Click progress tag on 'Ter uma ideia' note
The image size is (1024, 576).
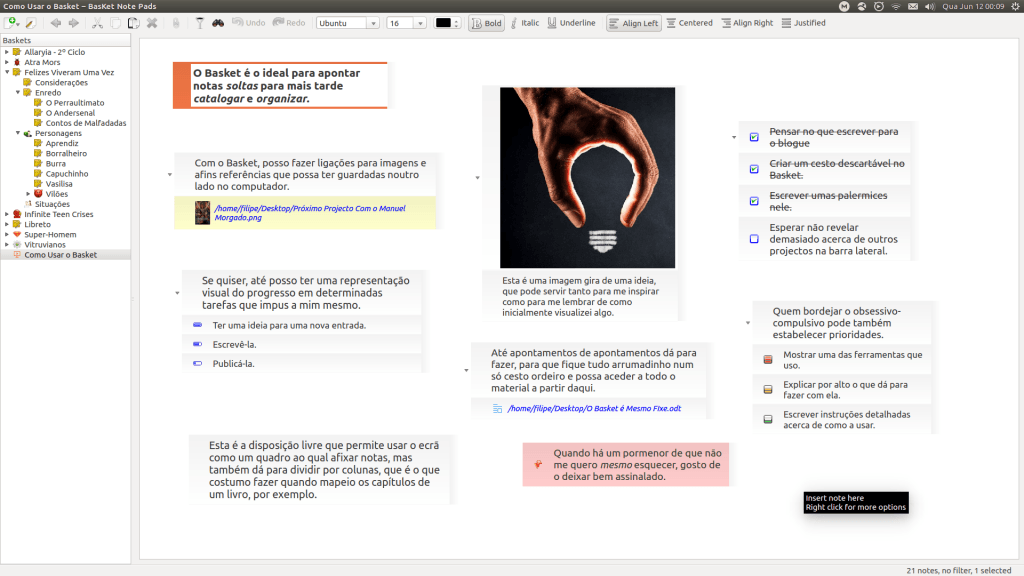[x=198, y=325]
